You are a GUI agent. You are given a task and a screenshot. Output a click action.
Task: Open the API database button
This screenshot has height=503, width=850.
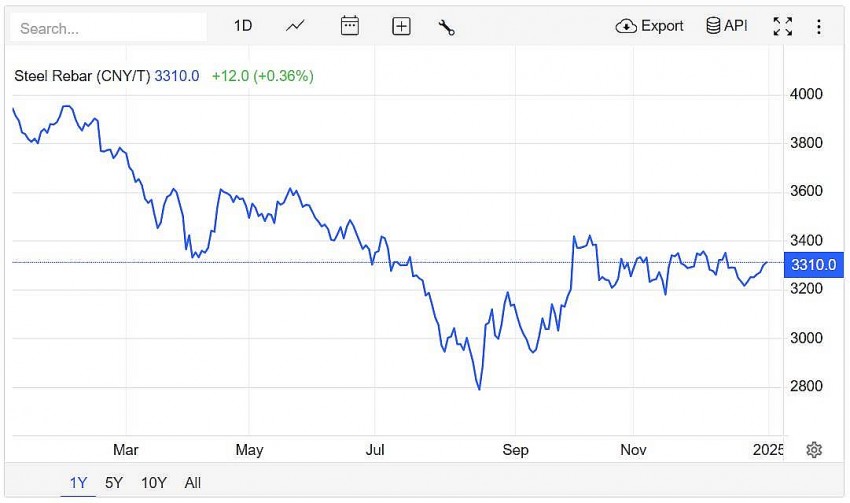[727, 26]
